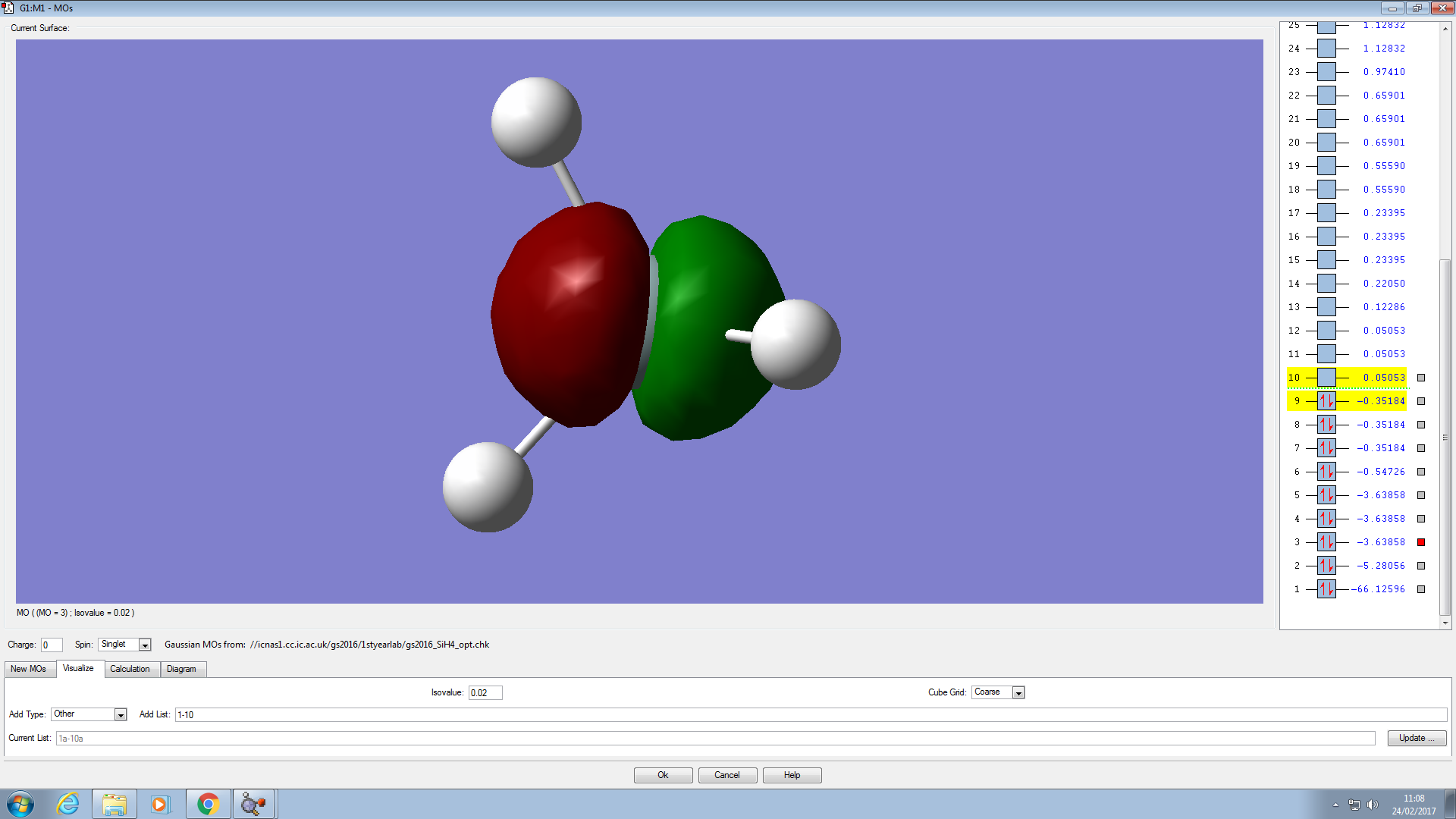Toggle surface marker for orbital 2

pos(1421,566)
